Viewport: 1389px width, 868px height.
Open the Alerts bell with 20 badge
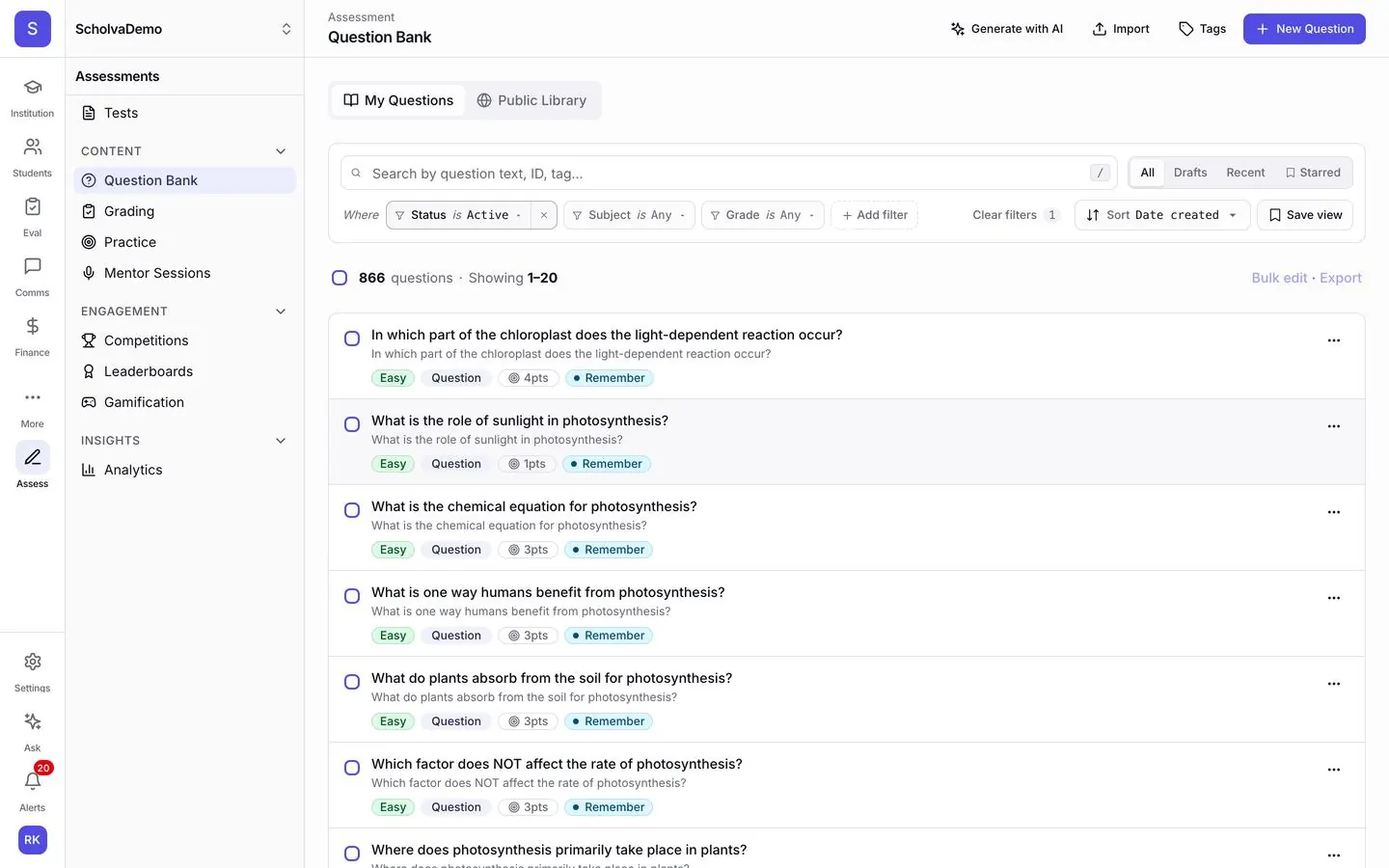(x=32, y=788)
